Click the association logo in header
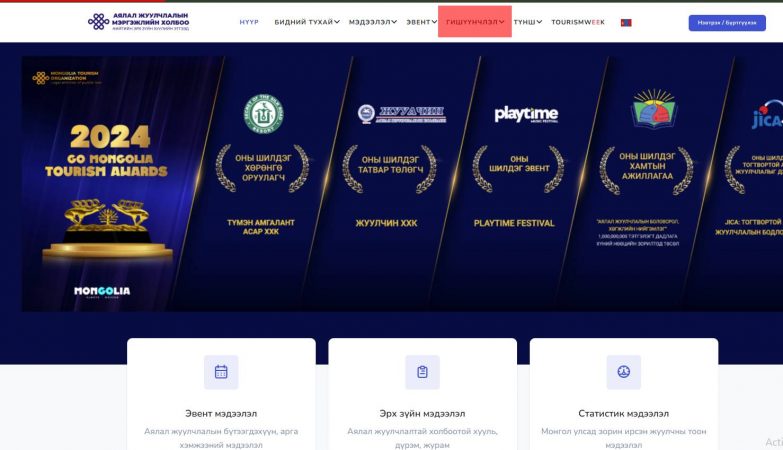 138,22
